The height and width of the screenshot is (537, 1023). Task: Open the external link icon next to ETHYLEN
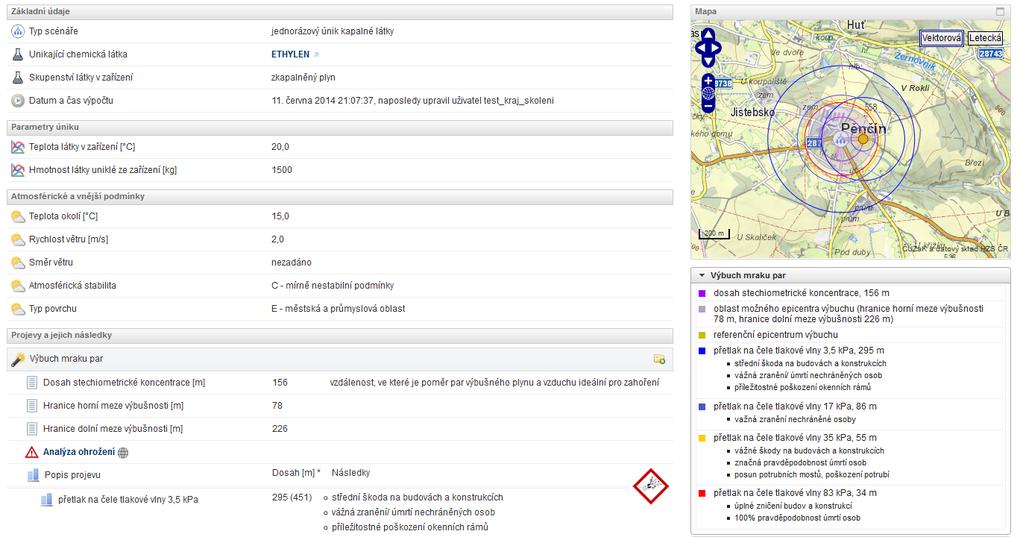point(316,55)
